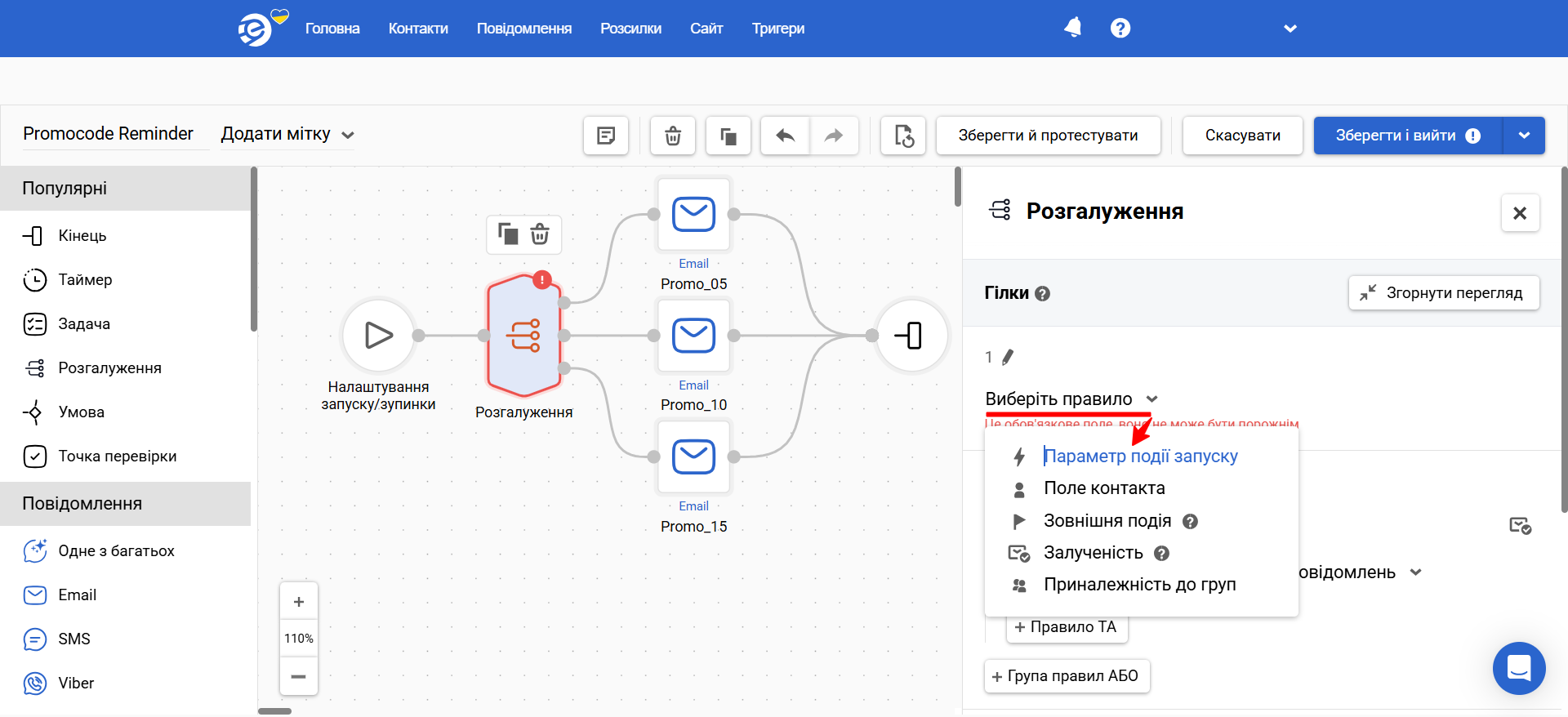Choose Параметр події запуску rule
Image resolution: width=1568 pixels, height=717 pixels.
click(x=1141, y=456)
